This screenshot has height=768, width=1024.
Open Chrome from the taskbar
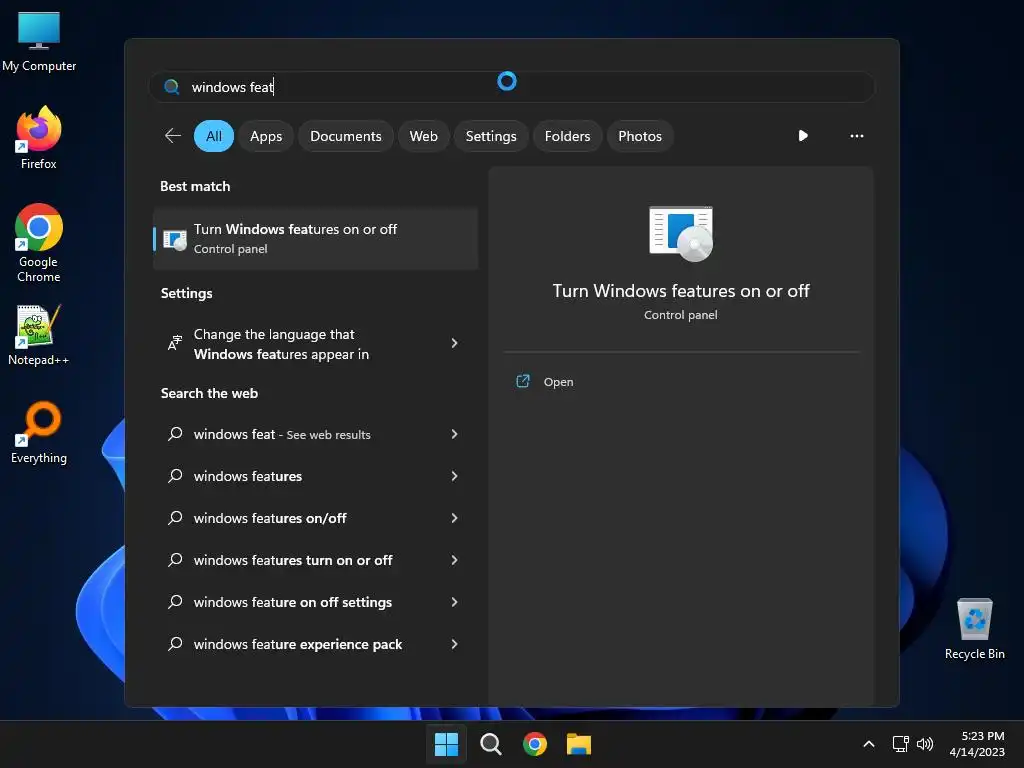(x=535, y=744)
